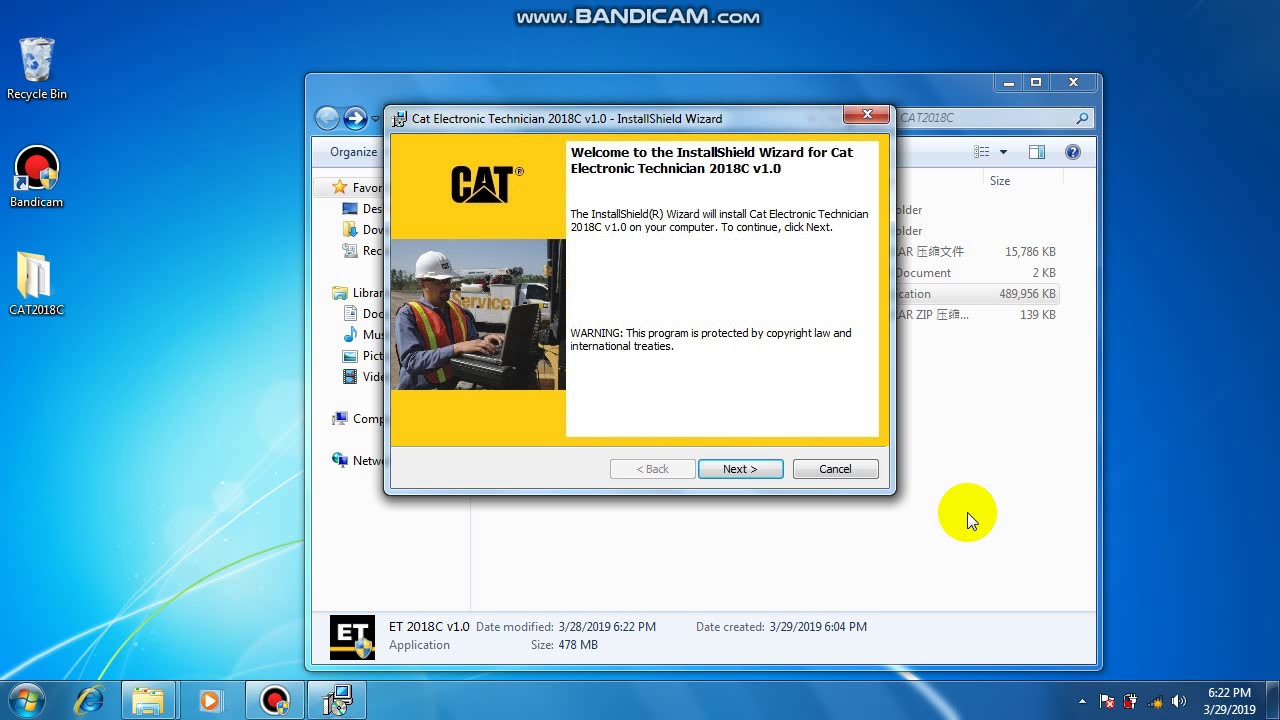Open Explorer help via question mark icon

1073,152
